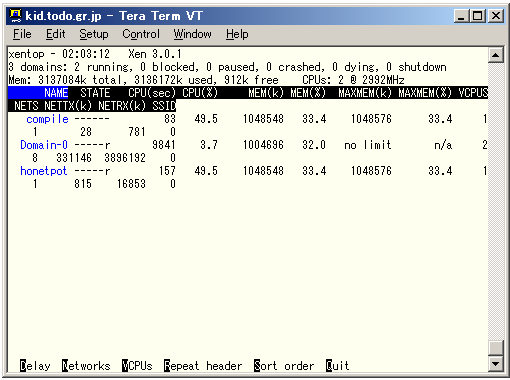This screenshot has height=380, width=510.
Task: Click the '0 shutdown' status text
Action: (416, 67)
